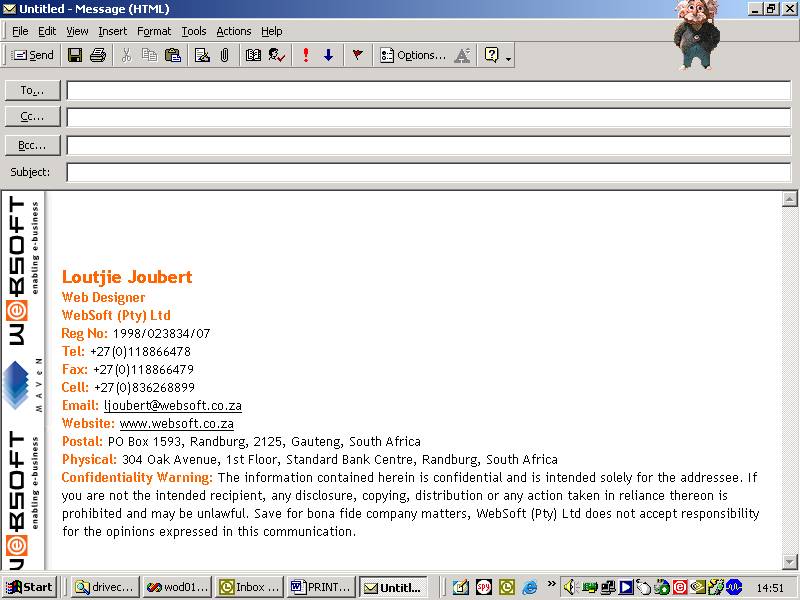Click the system clock showing 14:51
The height and width of the screenshot is (600, 800).
(770, 588)
